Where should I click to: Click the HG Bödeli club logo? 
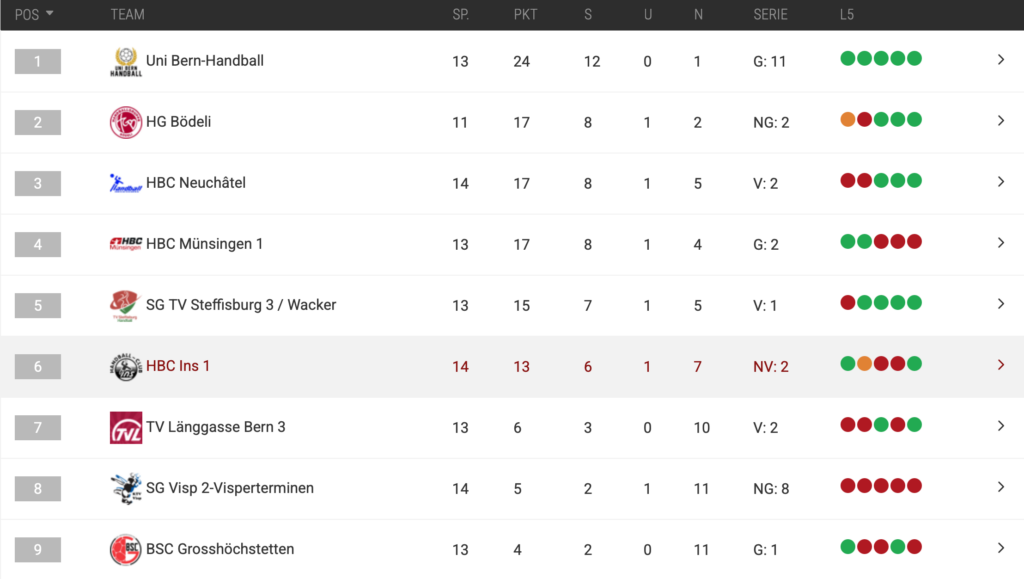(125, 123)
